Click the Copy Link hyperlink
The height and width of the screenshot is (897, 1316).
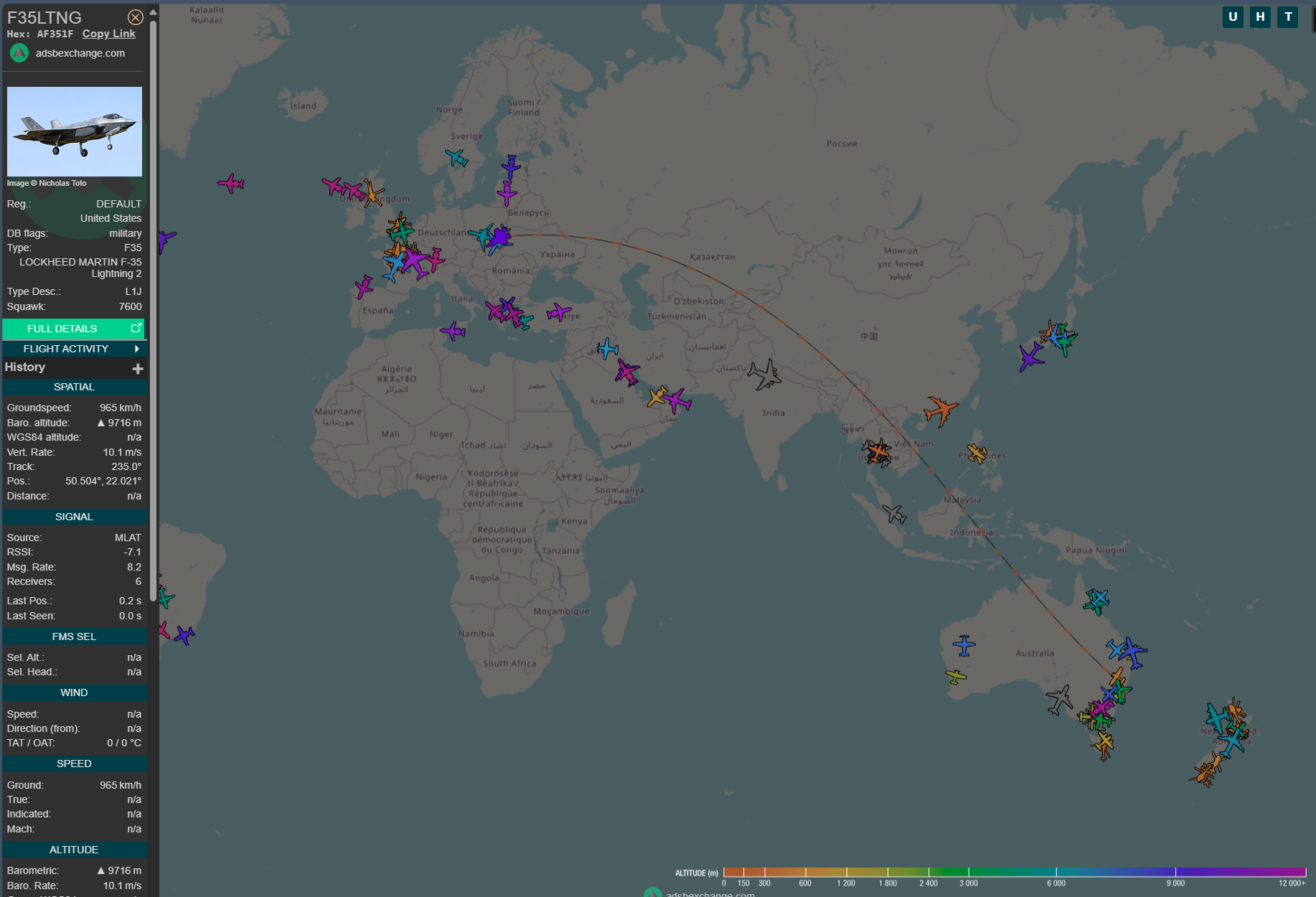point(108,34)
